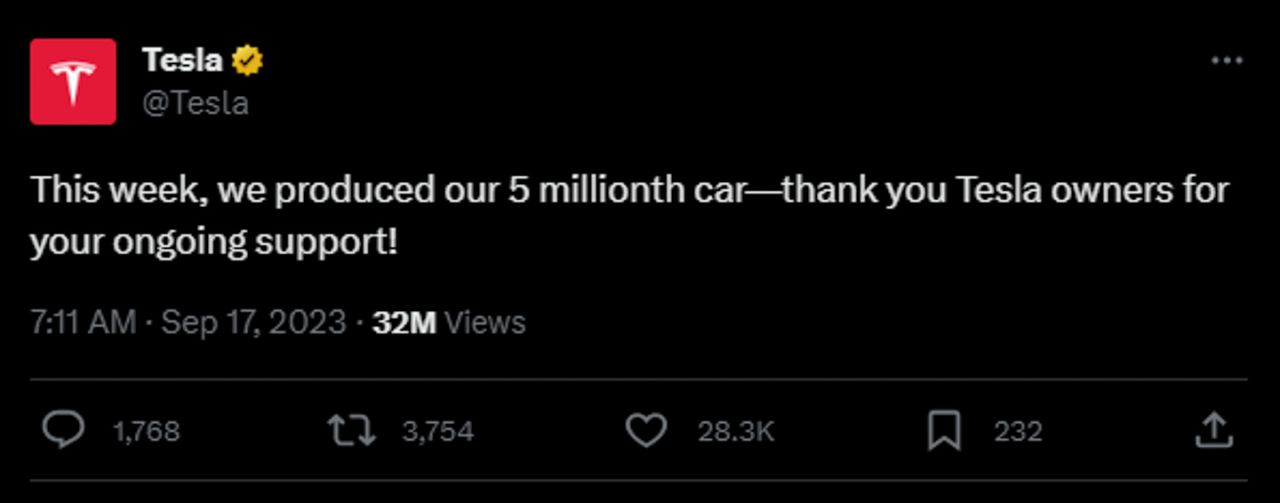Viewport: 1280px width, 503px height.
Task: Toggle the bookmark icon on the tweet
Action: click(x=943, y=431)
